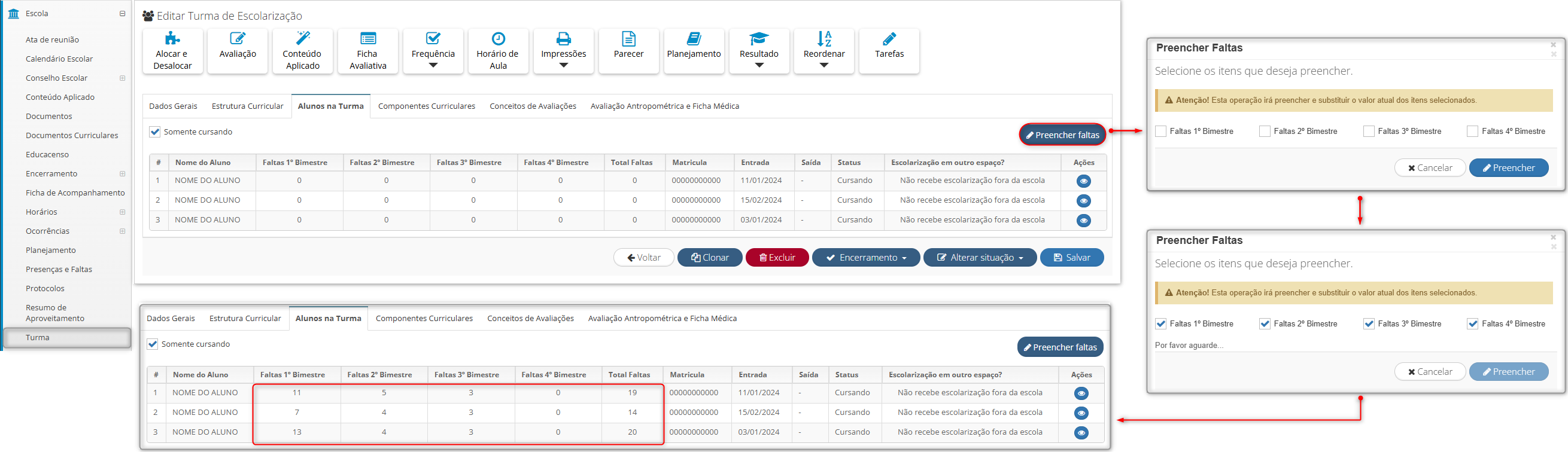
Task: Open Componentes Curriculares tab in lower panel
Action: pyautogui.click(x=424, y=319)
